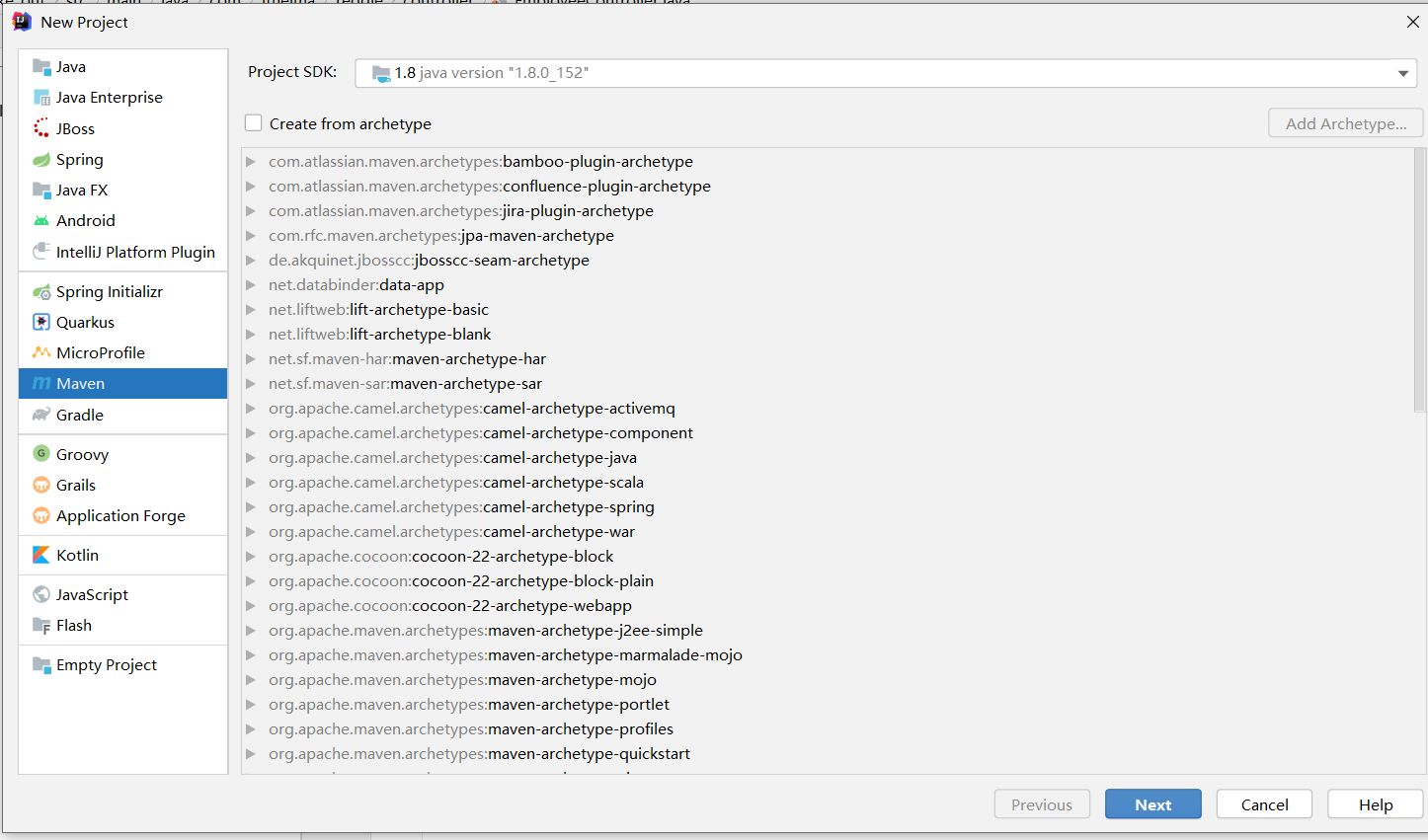
Task: Click the Add Archetype... button
Action: 1346,123
